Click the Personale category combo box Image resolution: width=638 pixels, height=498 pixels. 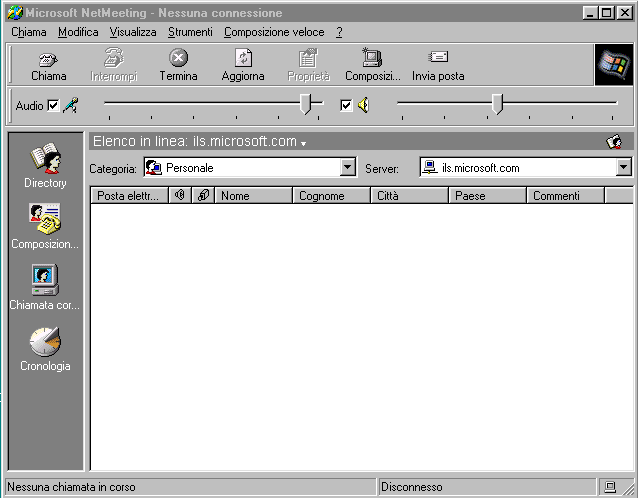(250, 167)
